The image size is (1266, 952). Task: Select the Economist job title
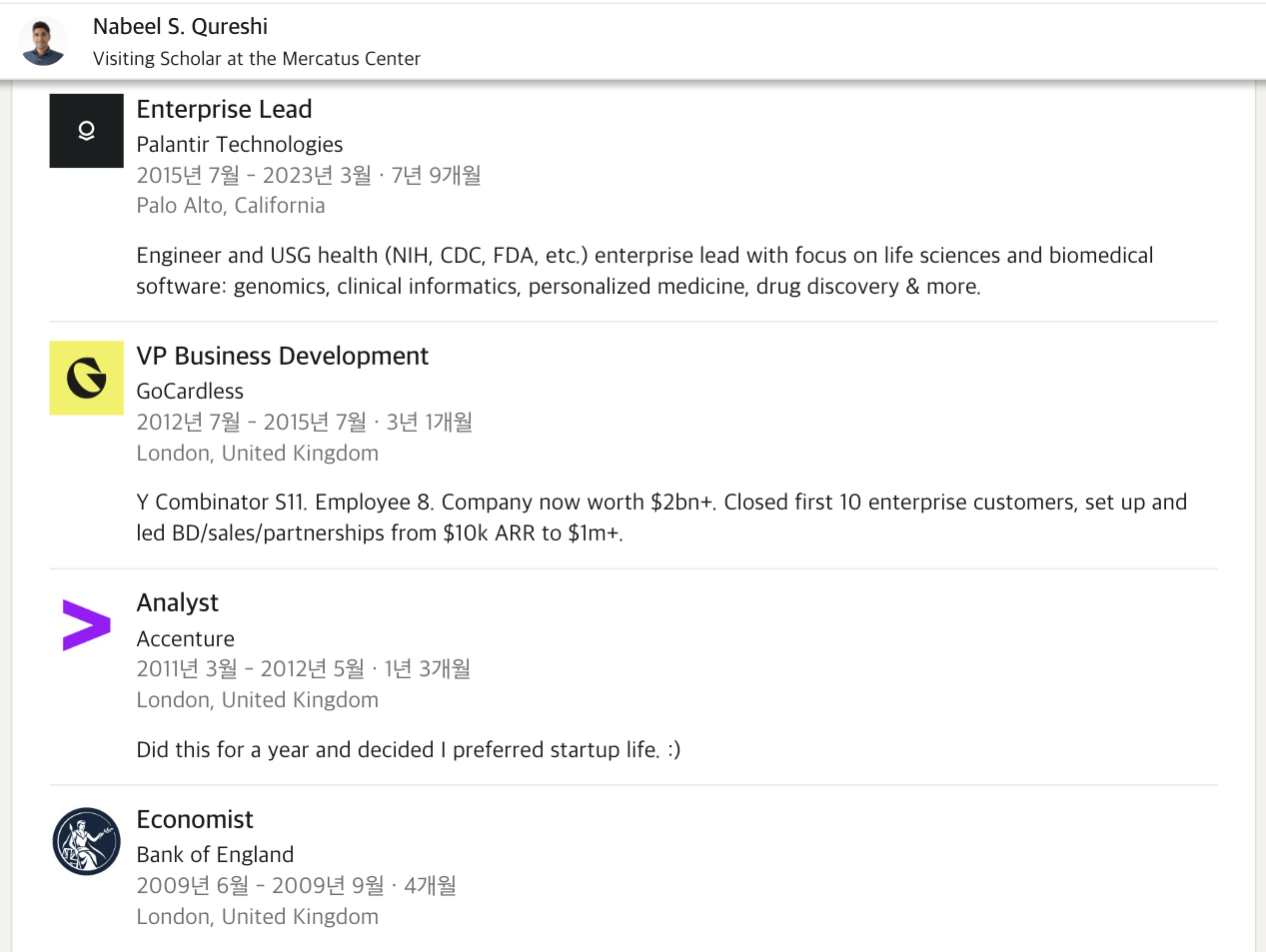click(x=195, y=819)
